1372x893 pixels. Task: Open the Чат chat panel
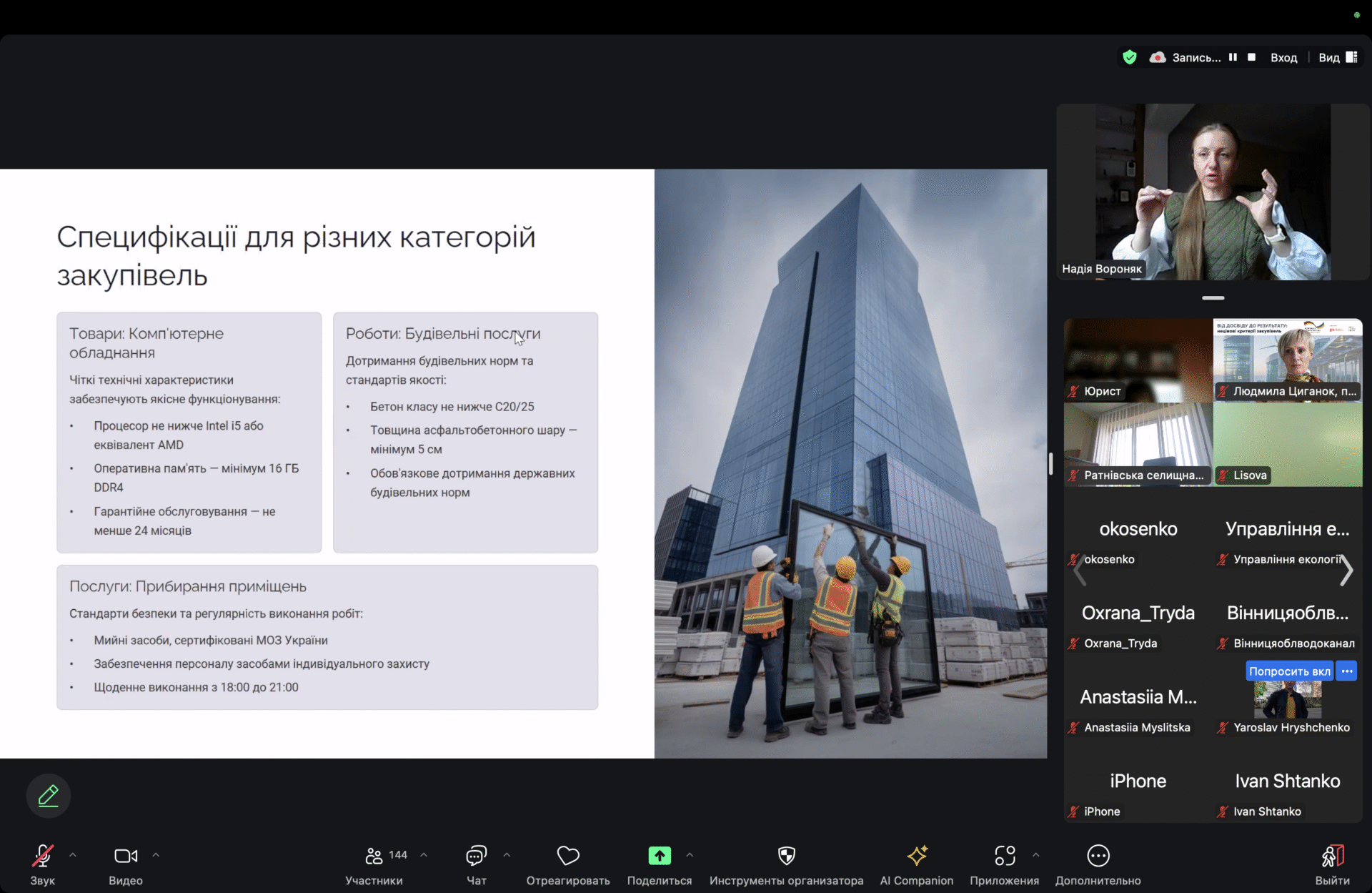click(476, 856)
